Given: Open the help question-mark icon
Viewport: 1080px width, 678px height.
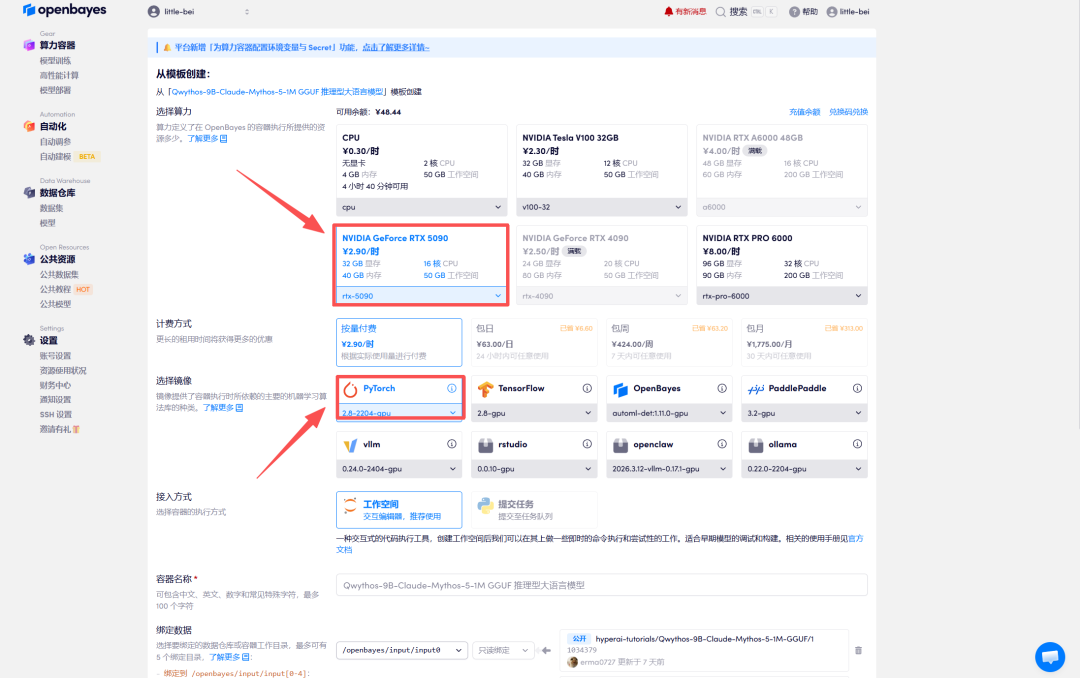Looking at the screenshot, I should [x=794, y=12].
